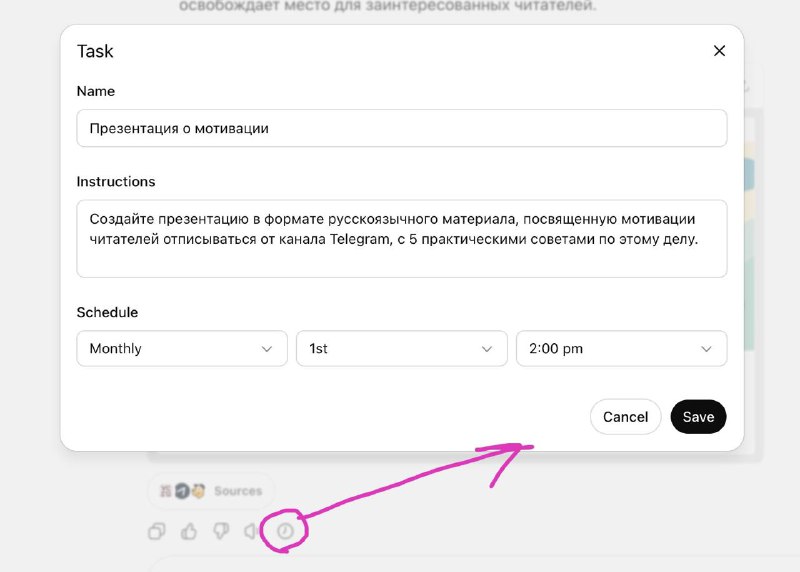Cancel the task dialog

(x=625, y=417)
